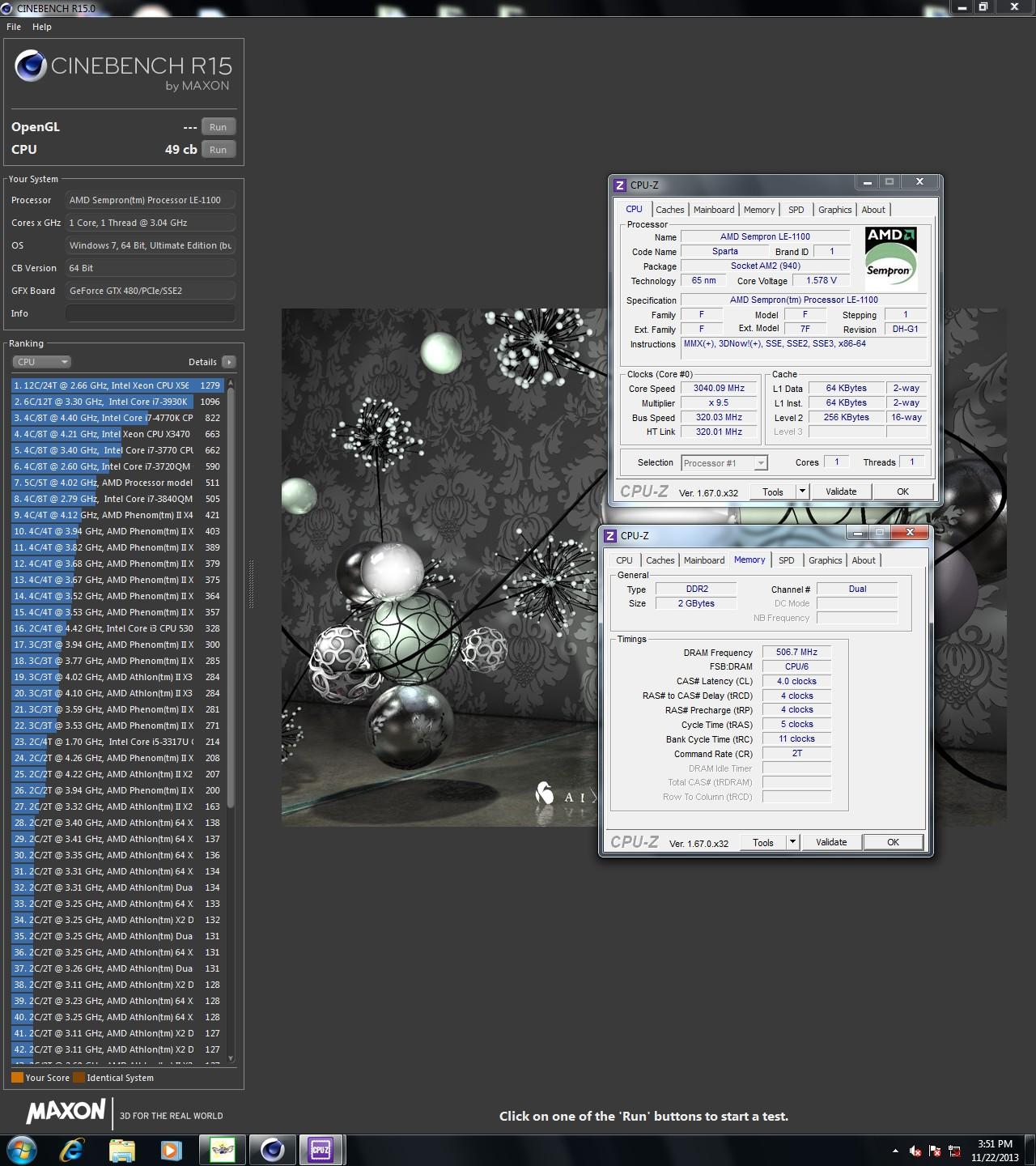Open SPD tab in lower CPU-Z

(787, 560)
